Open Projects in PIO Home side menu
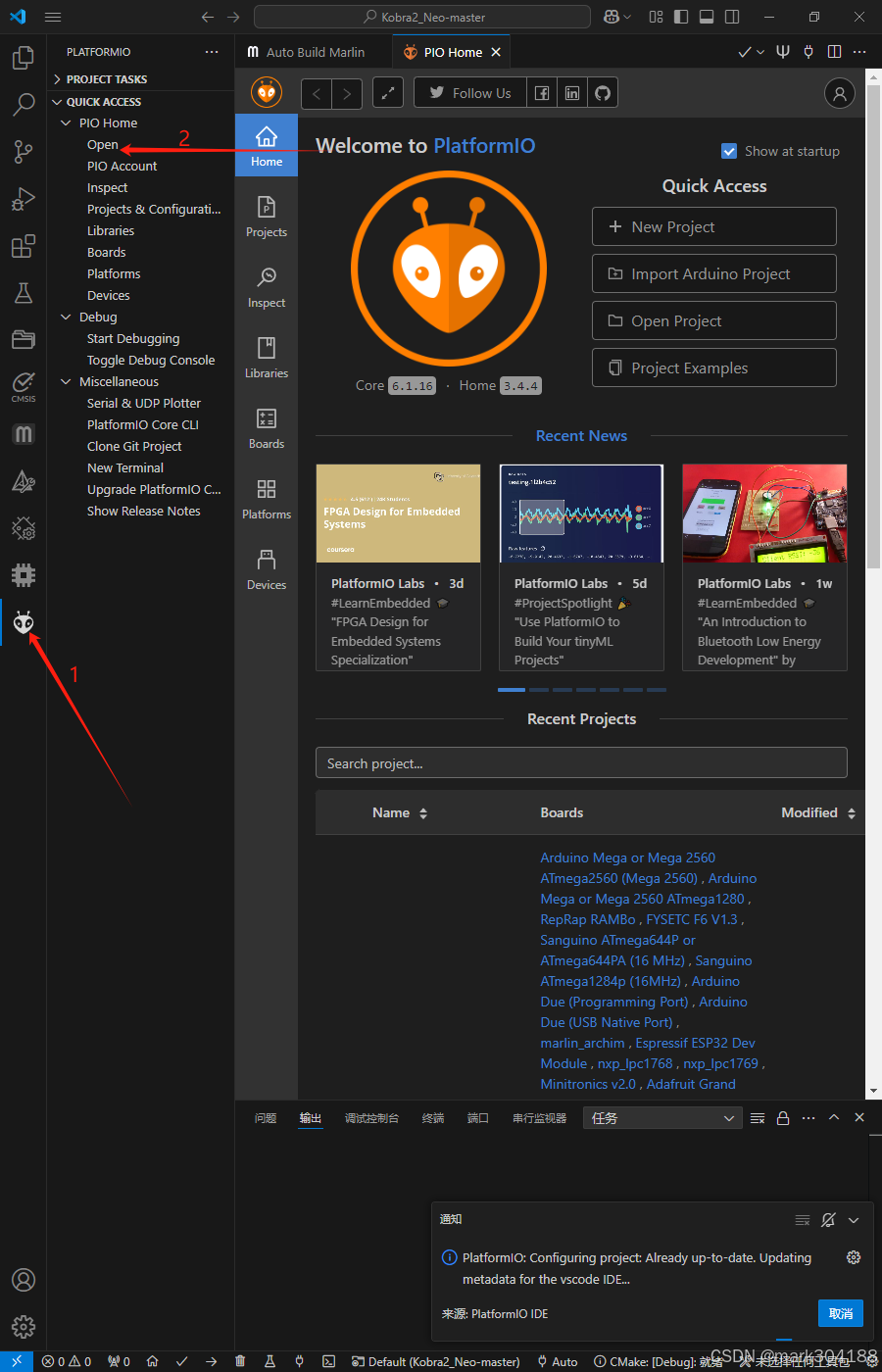This screenshot has width=882, height=1372. point(267,216)
